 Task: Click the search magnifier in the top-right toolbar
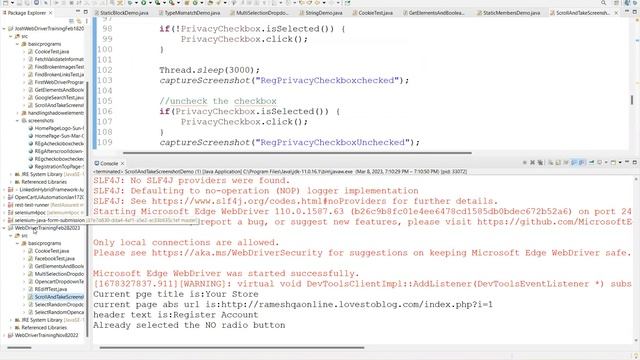click(x=603, y=3)
